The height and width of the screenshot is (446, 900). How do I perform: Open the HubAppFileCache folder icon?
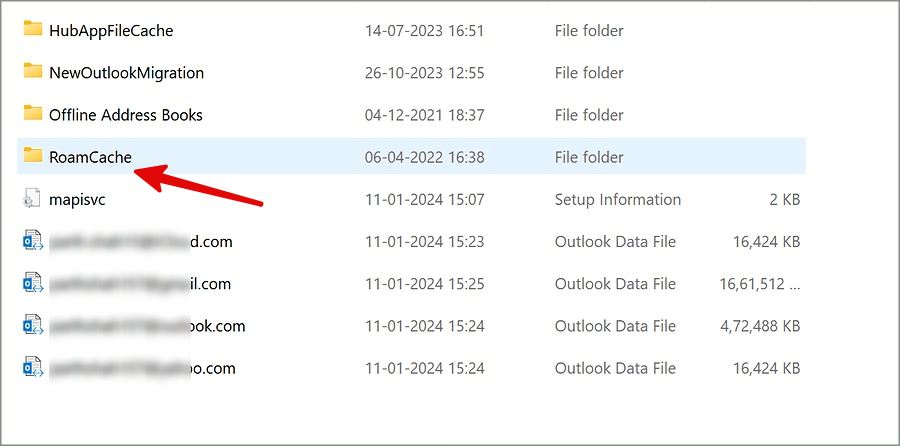point(33,30)
